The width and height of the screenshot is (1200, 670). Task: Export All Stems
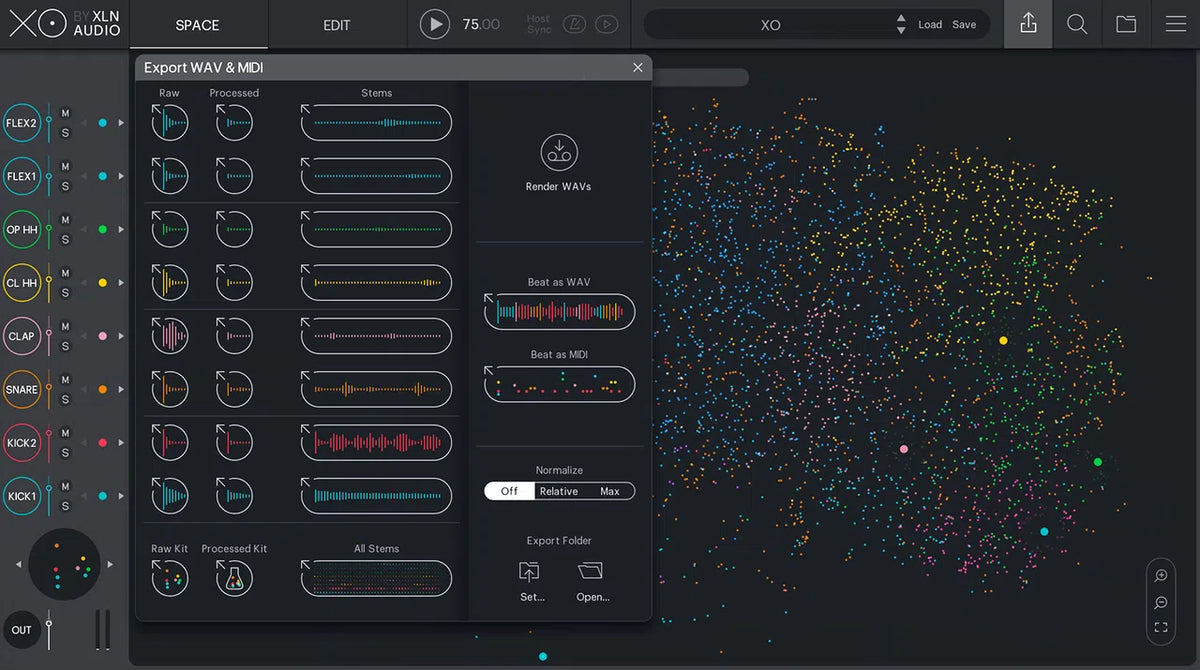(375, 577)
